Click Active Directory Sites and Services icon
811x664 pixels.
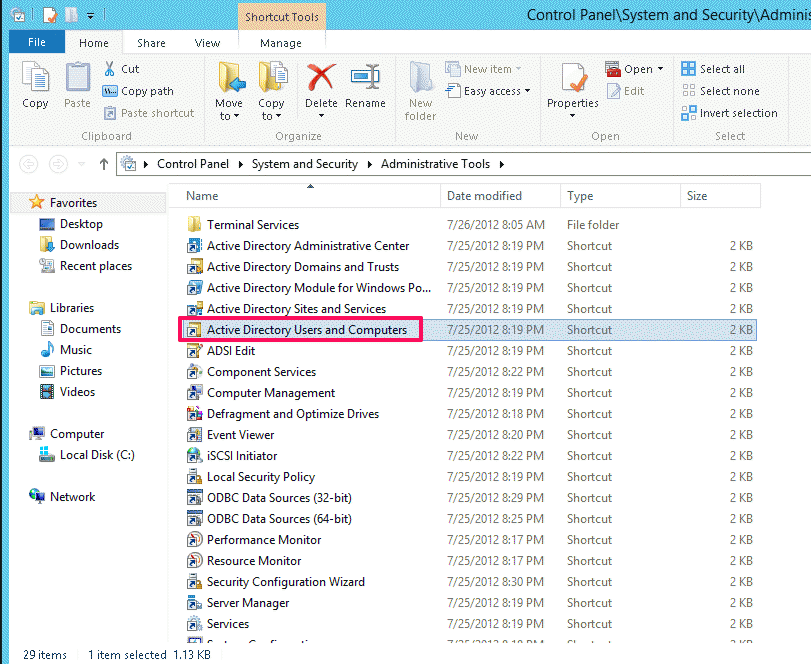(x=194, y=309)
